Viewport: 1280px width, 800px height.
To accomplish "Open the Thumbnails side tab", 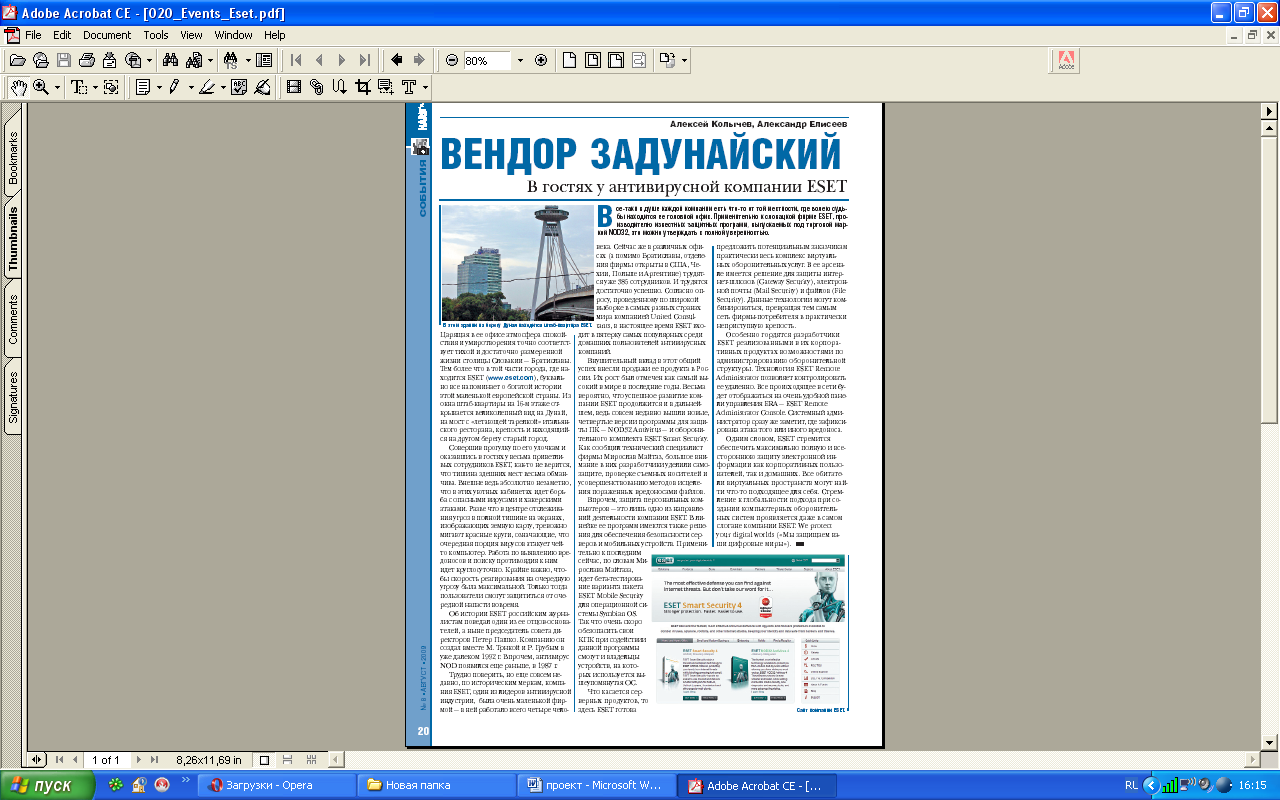I will [14, 240].
